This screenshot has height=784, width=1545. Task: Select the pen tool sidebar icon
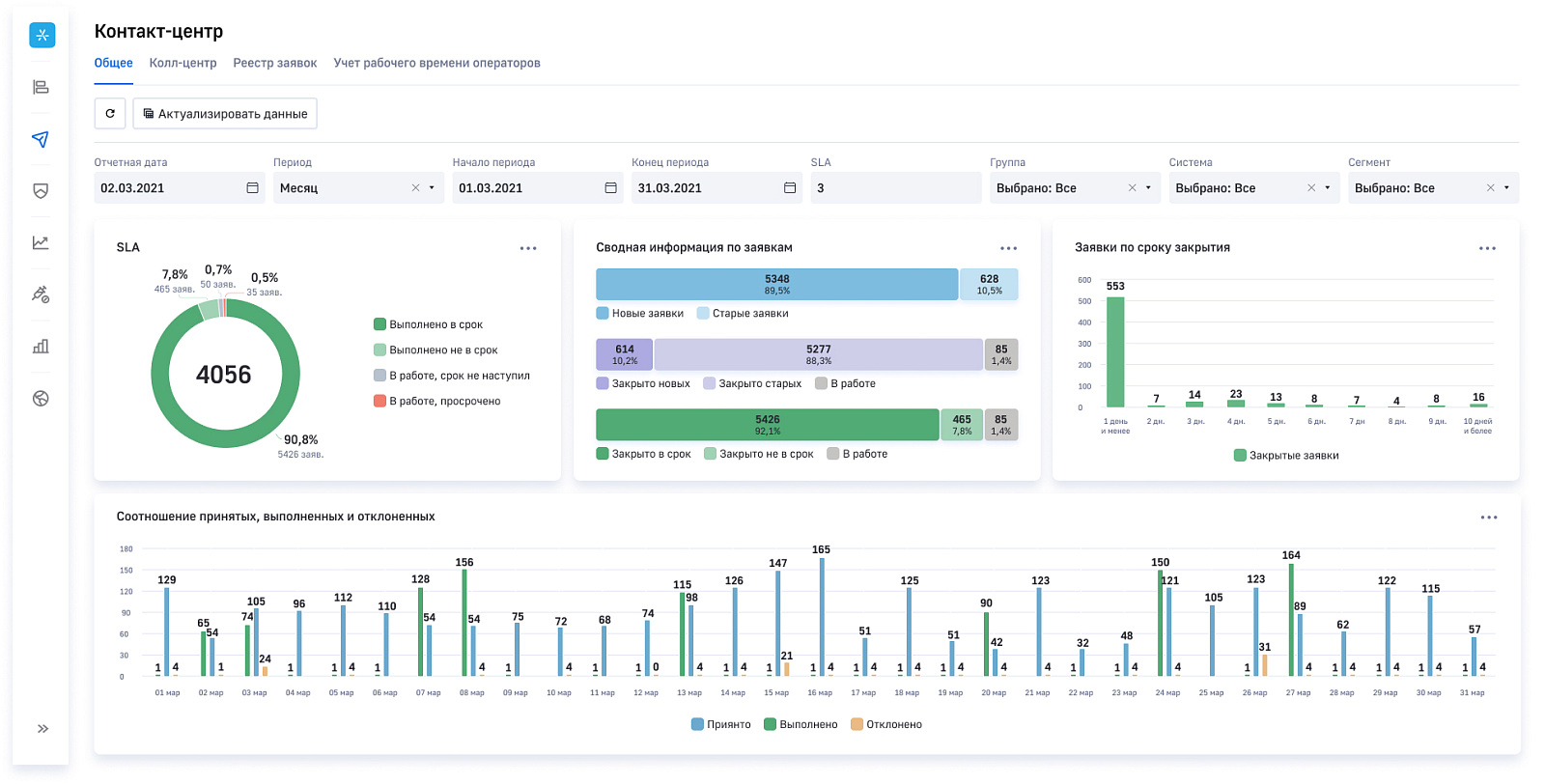click(41, 294)
